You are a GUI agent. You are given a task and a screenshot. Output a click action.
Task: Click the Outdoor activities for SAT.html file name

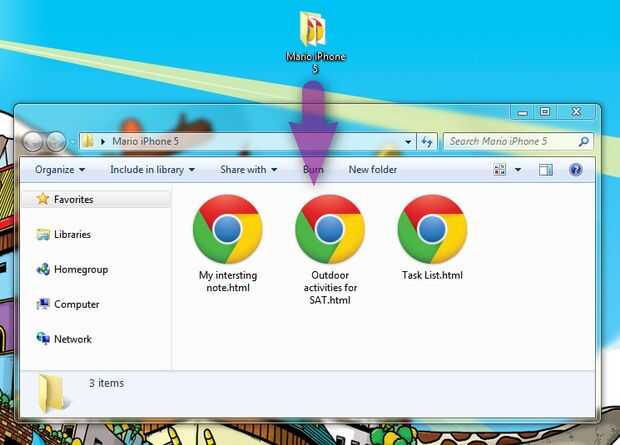point(330,288)
